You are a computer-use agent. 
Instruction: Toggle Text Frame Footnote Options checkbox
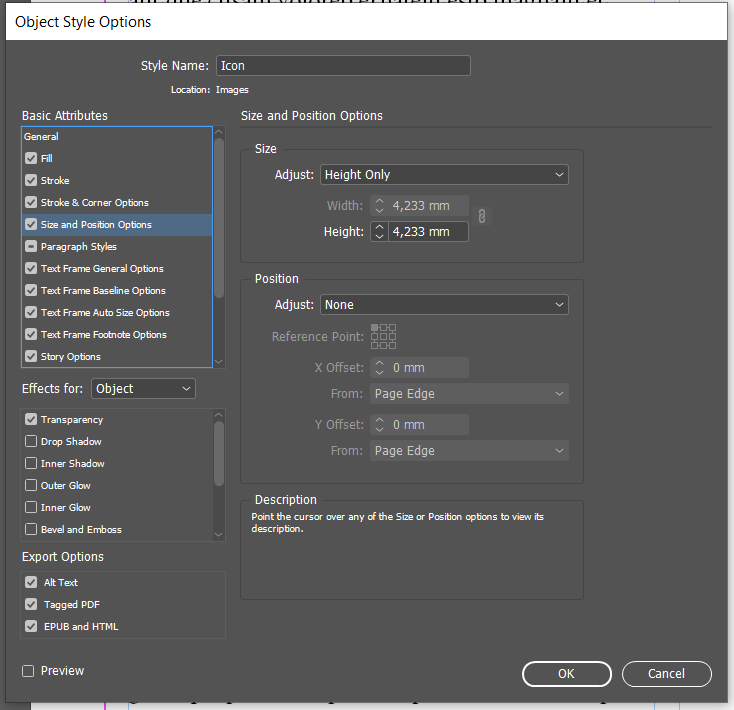[x=31, y=334]
